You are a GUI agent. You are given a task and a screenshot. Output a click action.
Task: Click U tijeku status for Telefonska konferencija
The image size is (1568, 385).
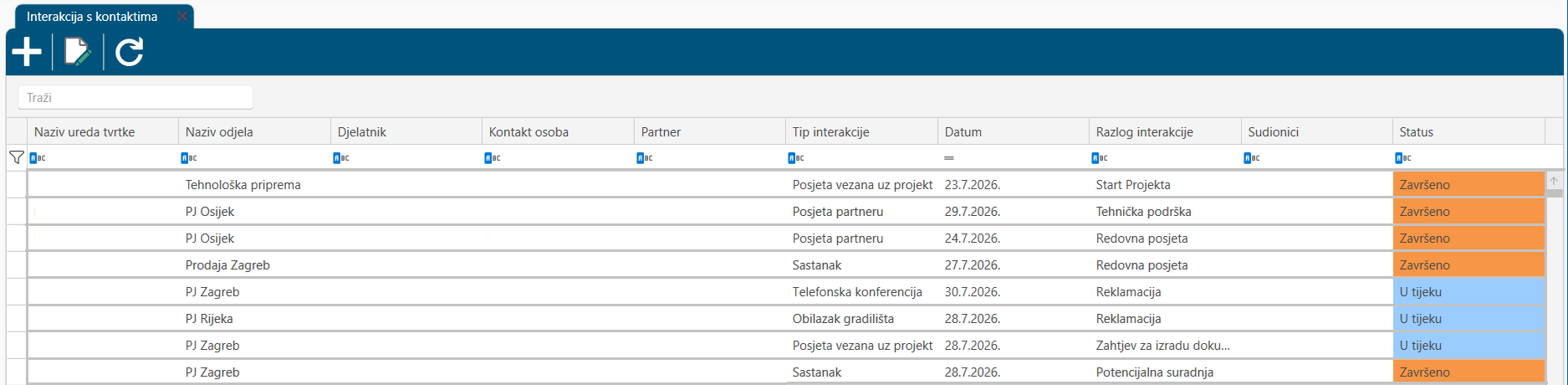pyautogui.click(x=1468, y=291)
